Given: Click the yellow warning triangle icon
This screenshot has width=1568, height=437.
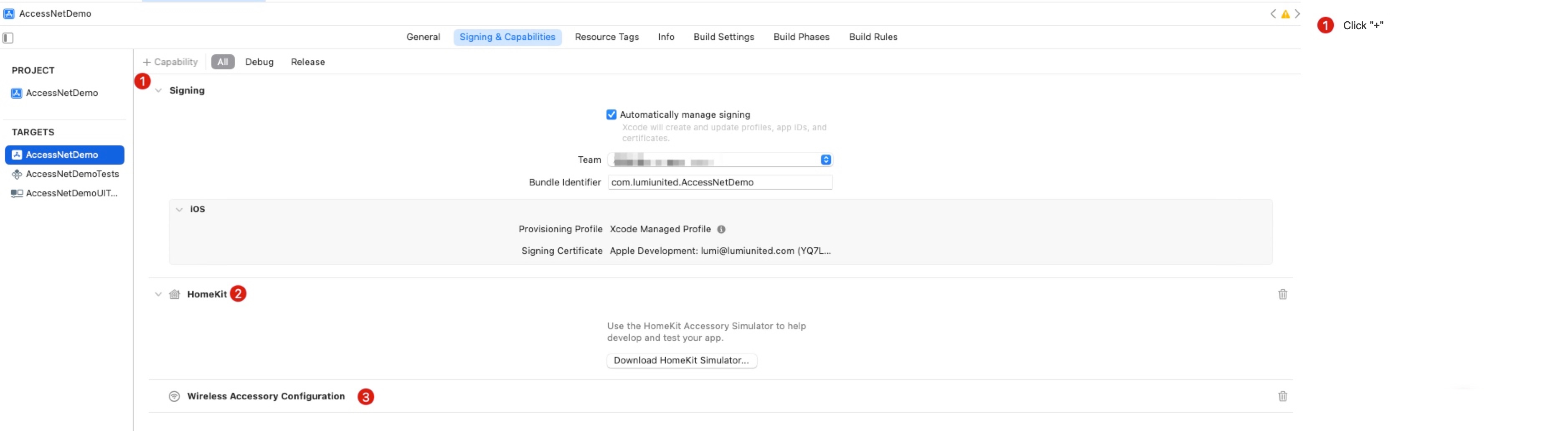Looking at the screenshot, I should point(1286,14).
